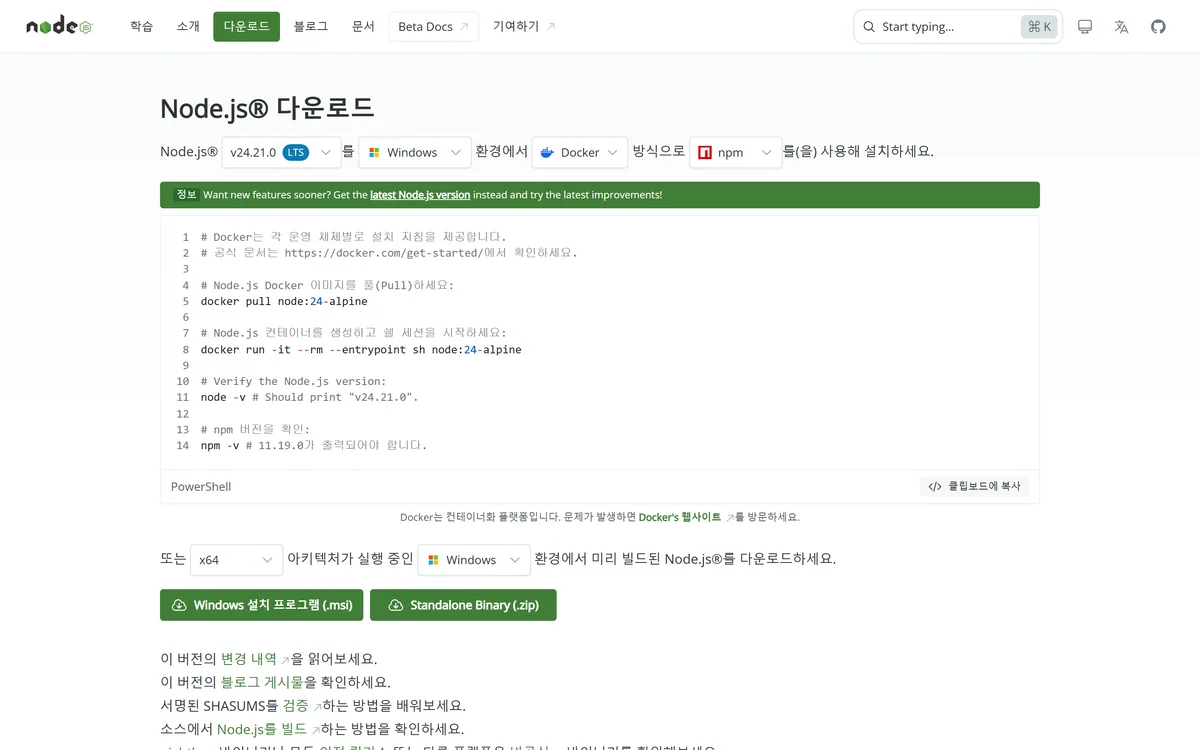Screen dimensions: 1200x750
Task: Open the language selector icon
Action: pyautogui.click(x=1122, y=27)
